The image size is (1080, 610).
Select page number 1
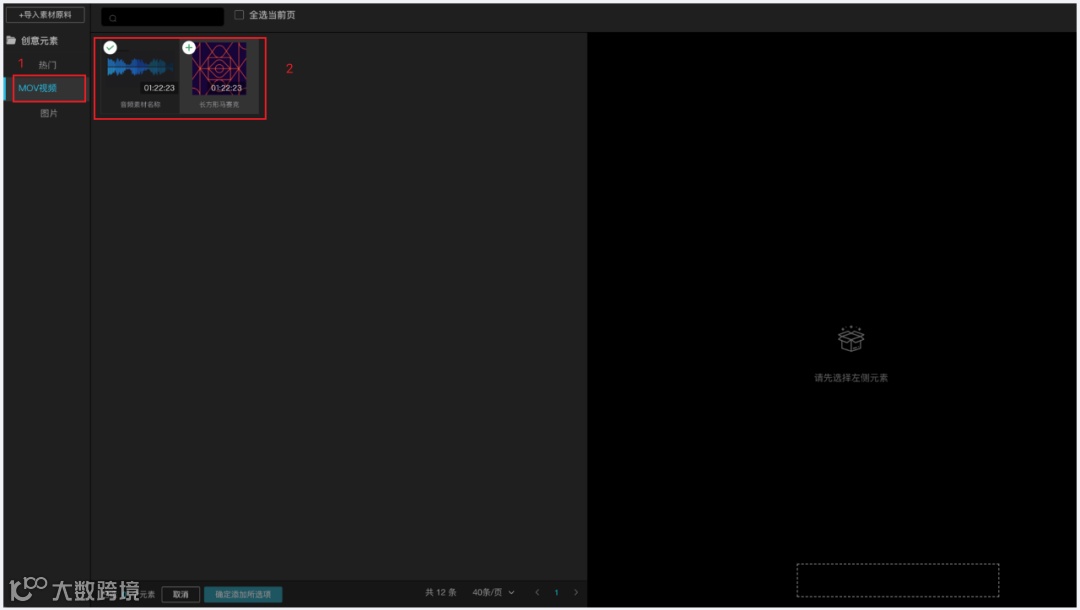[x=557, y=592]
